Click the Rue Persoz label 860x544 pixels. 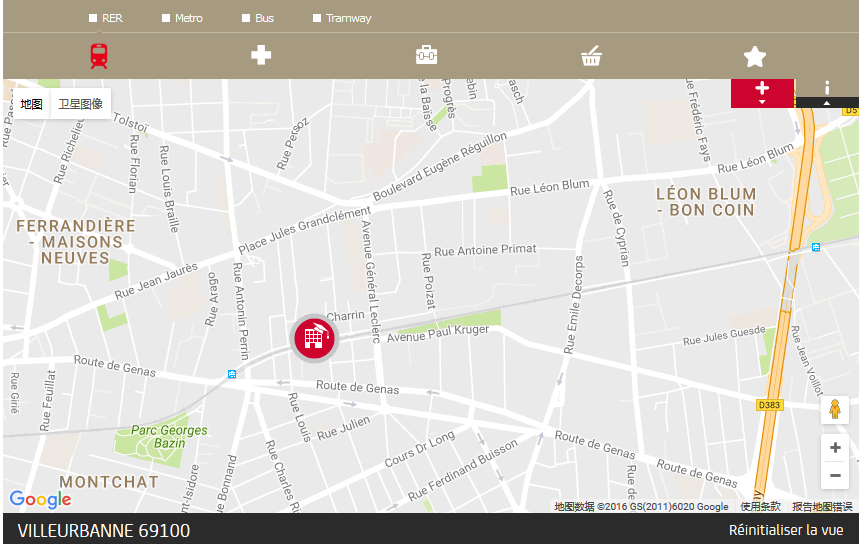click(x=292, y=144)
